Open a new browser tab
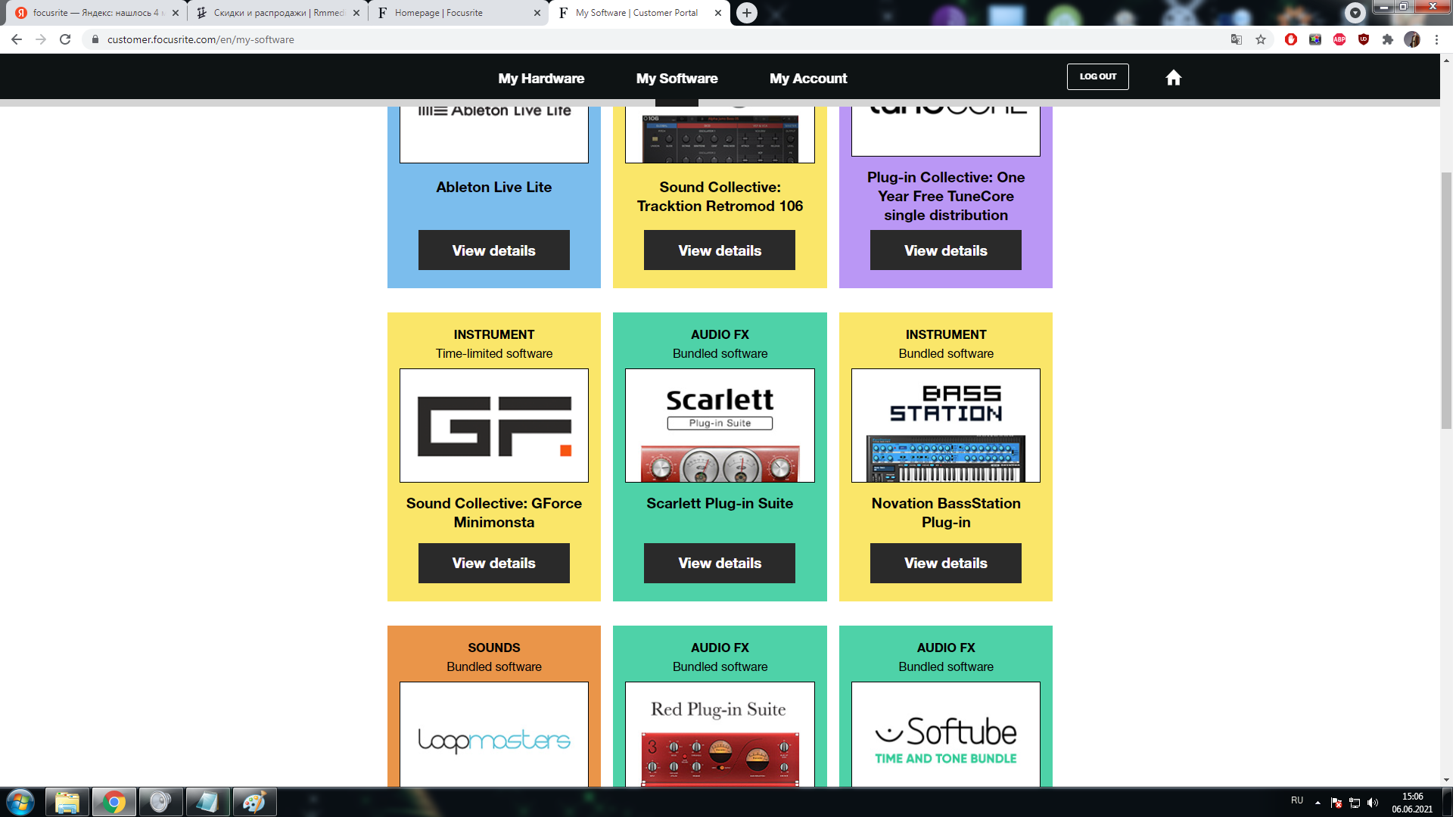The height and width of the screenshot is (817, 1456). pos(748,13)
